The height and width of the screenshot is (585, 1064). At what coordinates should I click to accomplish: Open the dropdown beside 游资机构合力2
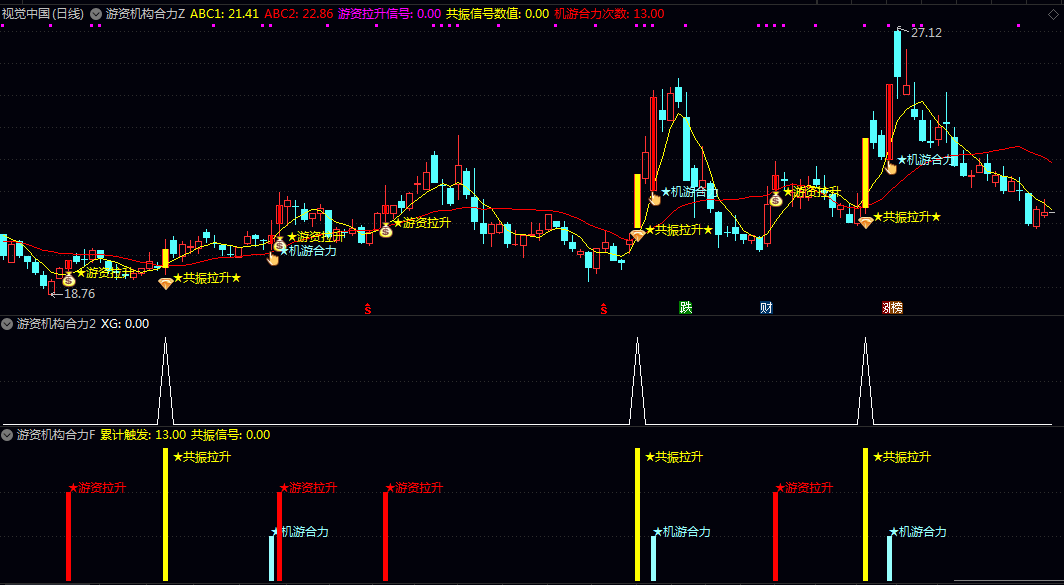click(x=7, y=324)
